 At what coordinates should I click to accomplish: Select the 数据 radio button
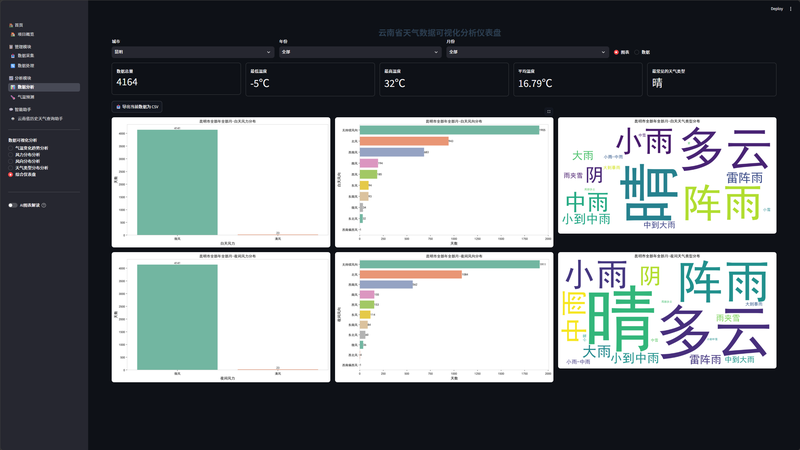tap(637, 52)
